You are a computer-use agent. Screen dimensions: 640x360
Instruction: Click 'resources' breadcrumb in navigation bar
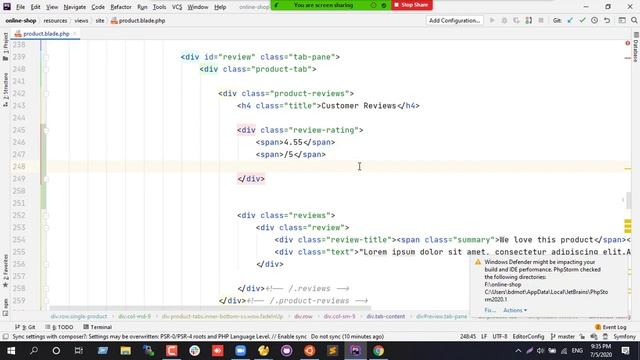coord(55,20)
